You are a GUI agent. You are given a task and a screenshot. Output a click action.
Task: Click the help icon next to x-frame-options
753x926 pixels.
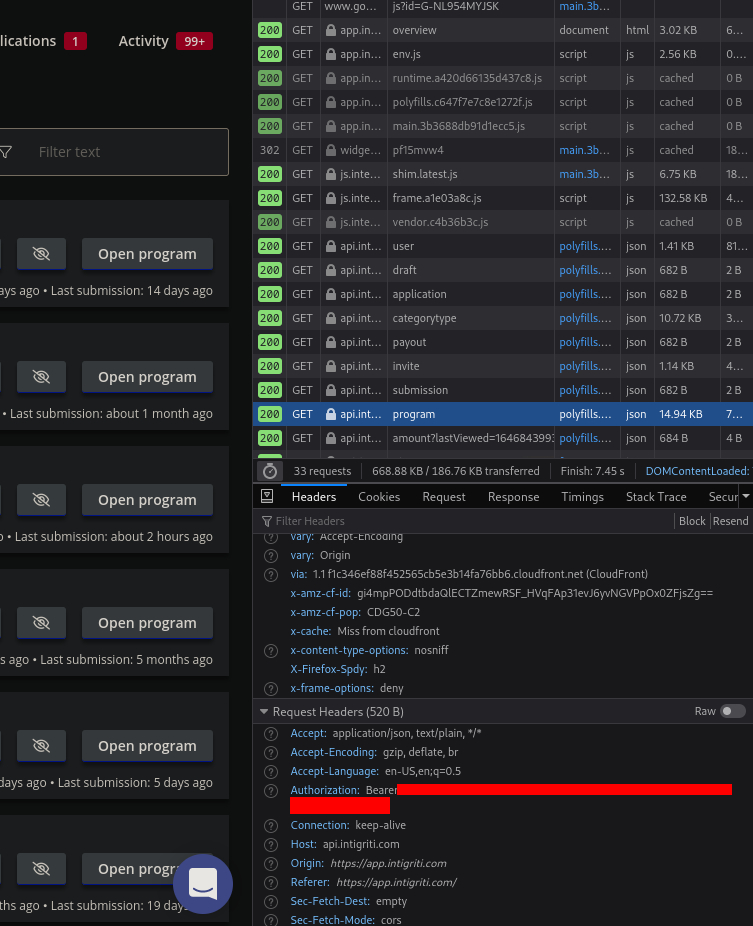coord(271,689)
